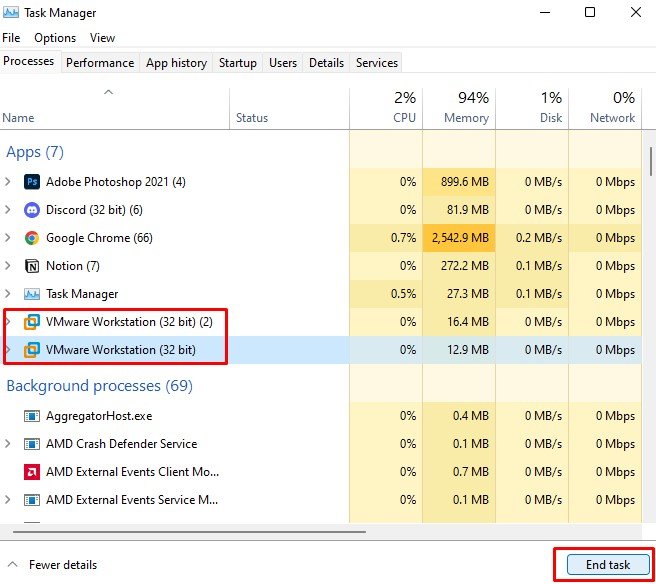
Task: Click the AMD External Events Client icon
Action: (x=31, y=472)
